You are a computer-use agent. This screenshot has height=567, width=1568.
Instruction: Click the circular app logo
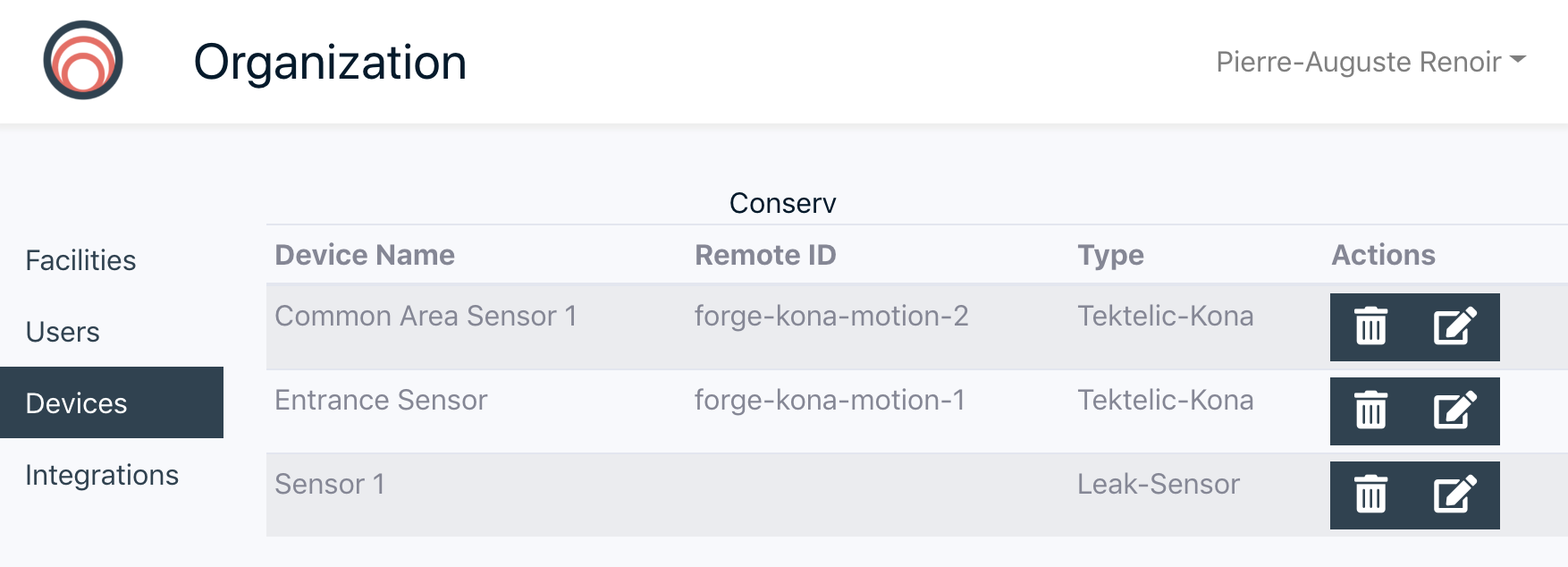[83, 60]
